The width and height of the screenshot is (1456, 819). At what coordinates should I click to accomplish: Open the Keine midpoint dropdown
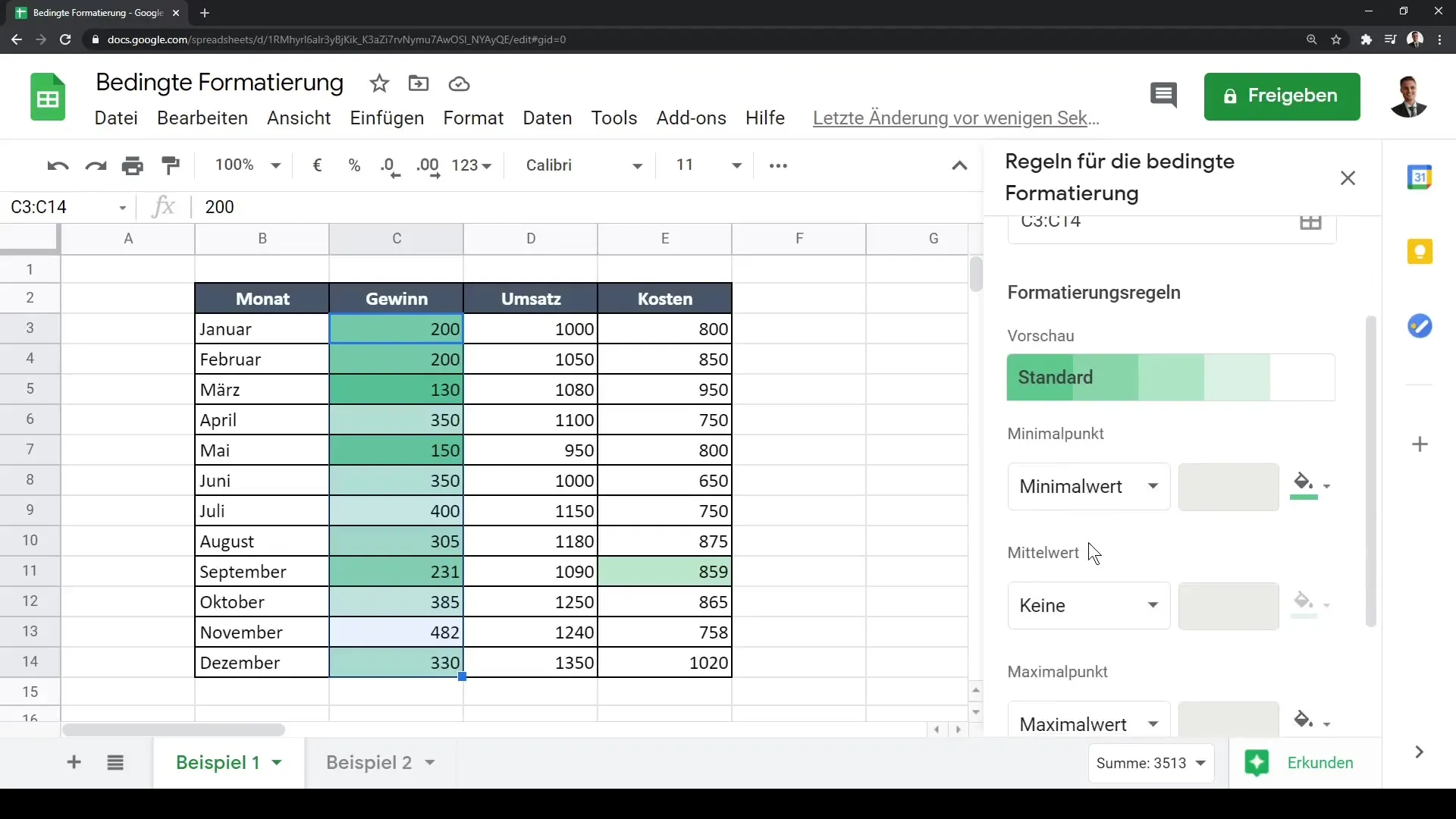(1088, 606)
